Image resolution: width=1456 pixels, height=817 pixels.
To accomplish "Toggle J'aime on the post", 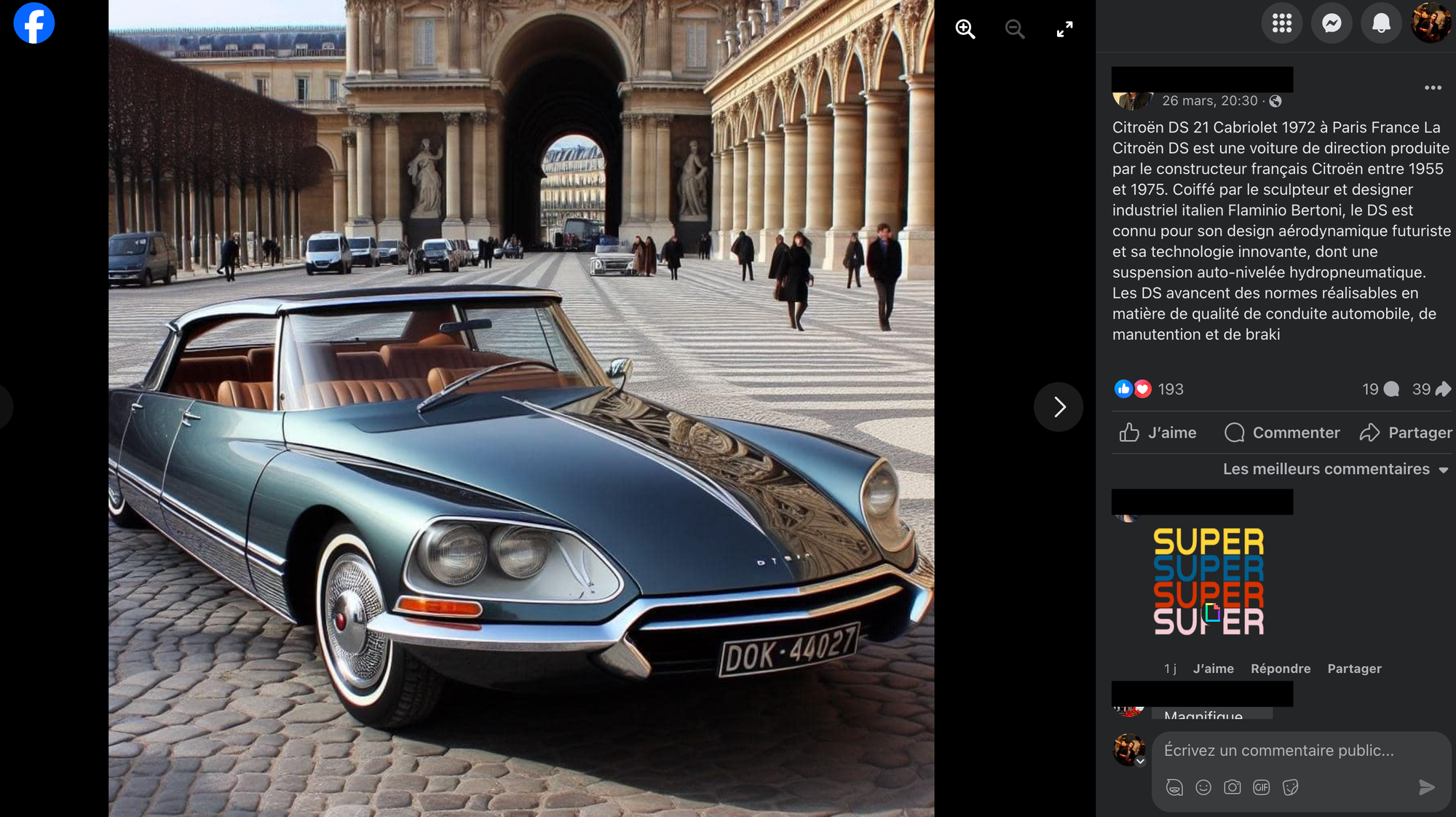I will click(x=1158, y=433).
